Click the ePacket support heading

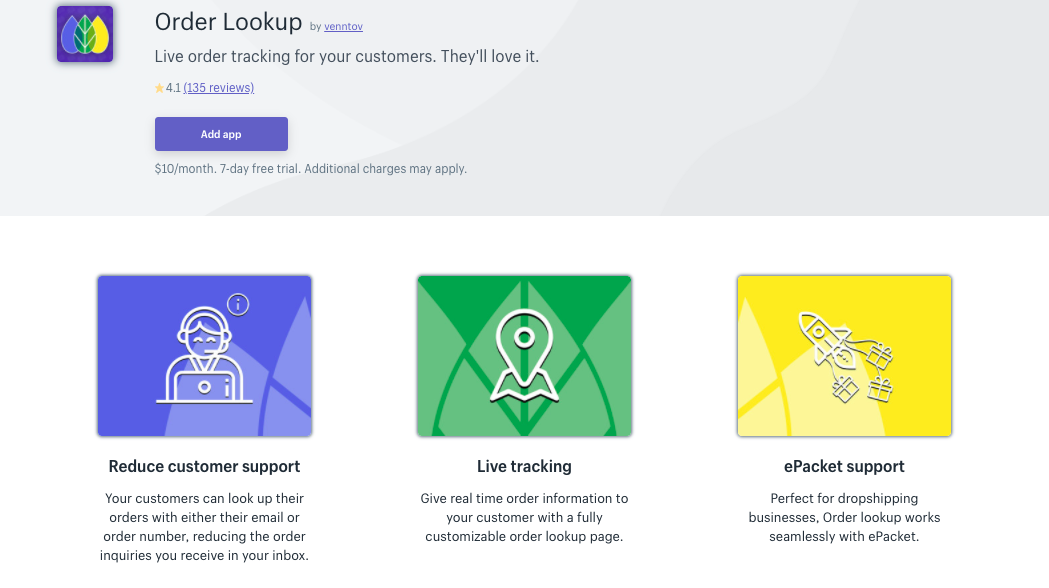[844, 466]
